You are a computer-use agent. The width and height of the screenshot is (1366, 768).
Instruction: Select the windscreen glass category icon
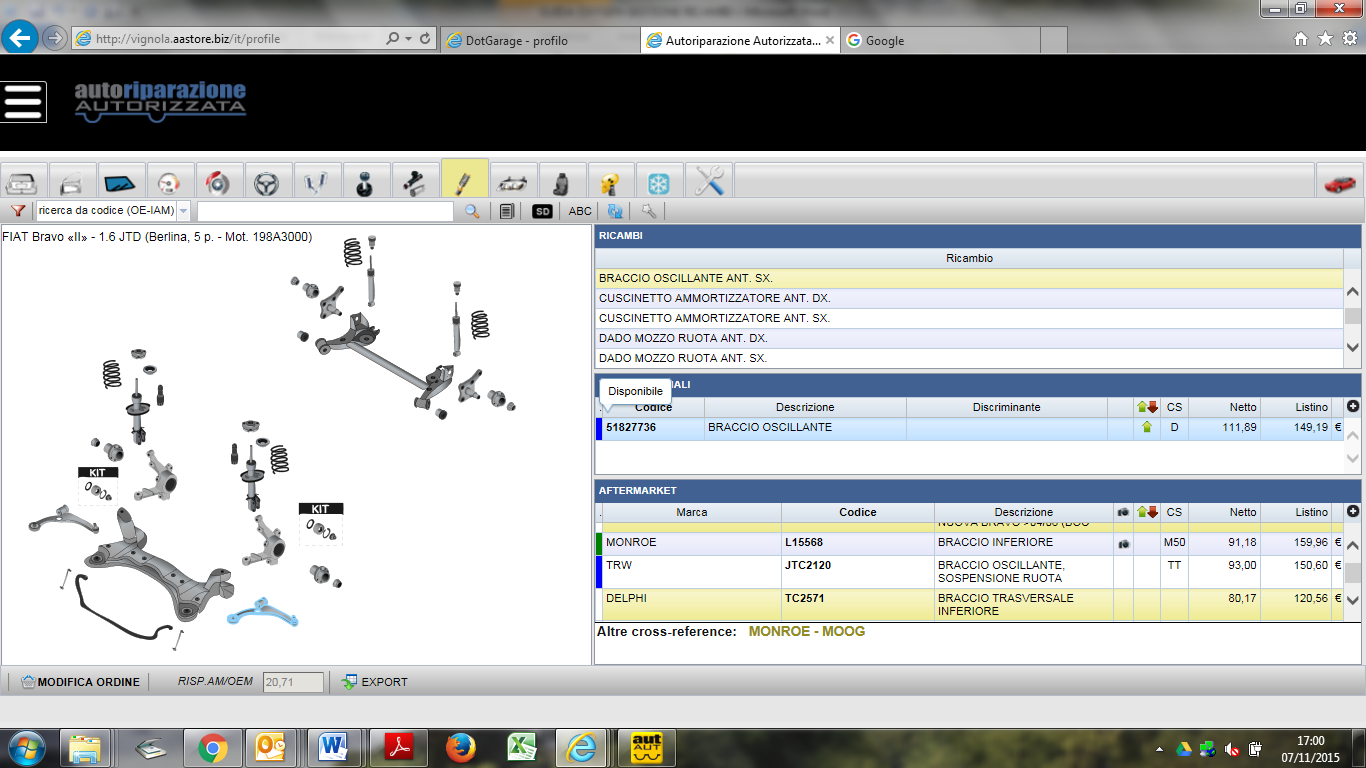122,183
